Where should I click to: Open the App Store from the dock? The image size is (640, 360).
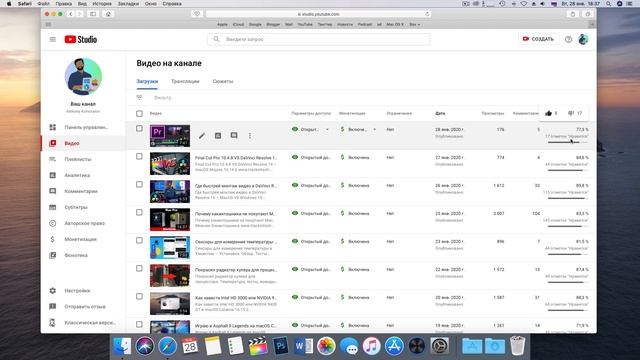[x=394, y=346]
